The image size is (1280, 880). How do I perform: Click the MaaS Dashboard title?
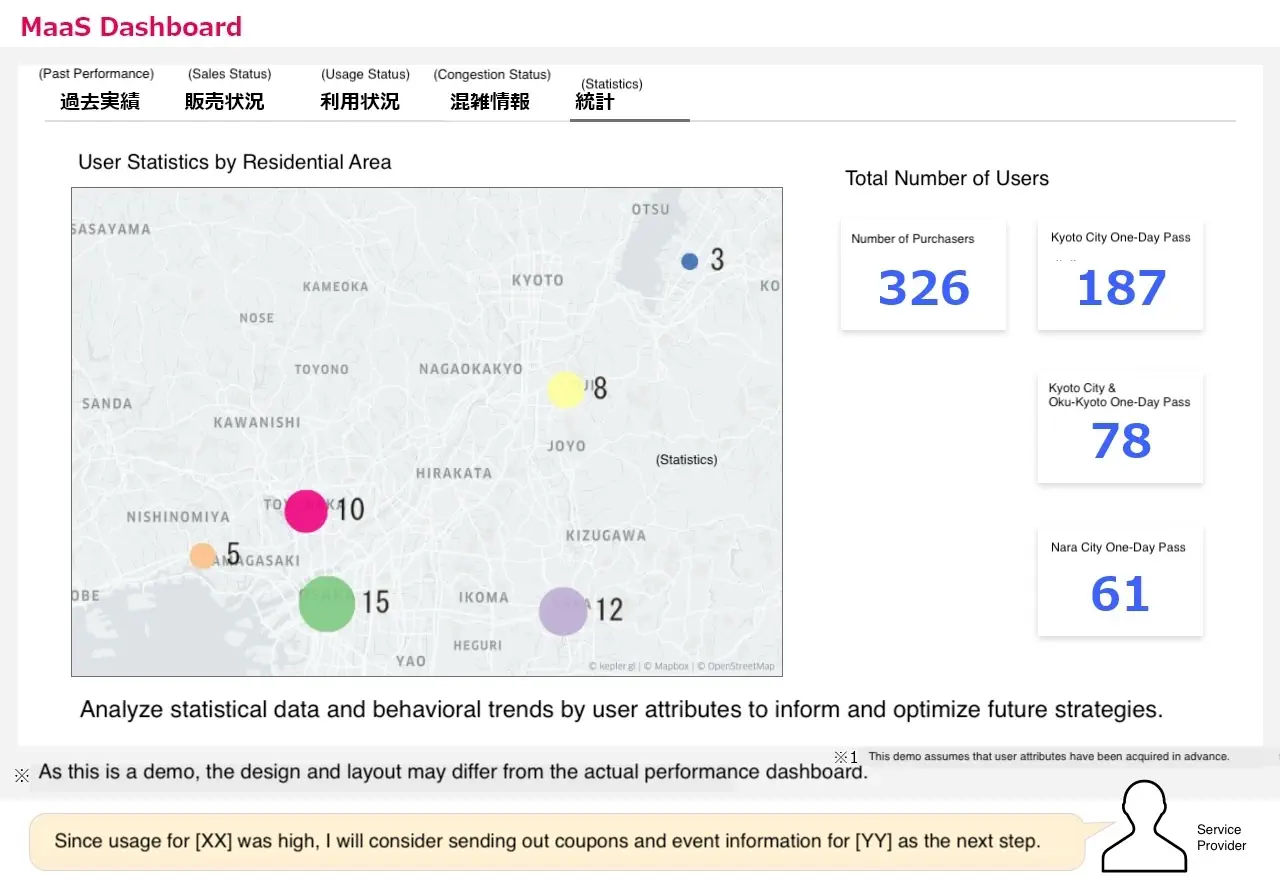click(131, 27)
